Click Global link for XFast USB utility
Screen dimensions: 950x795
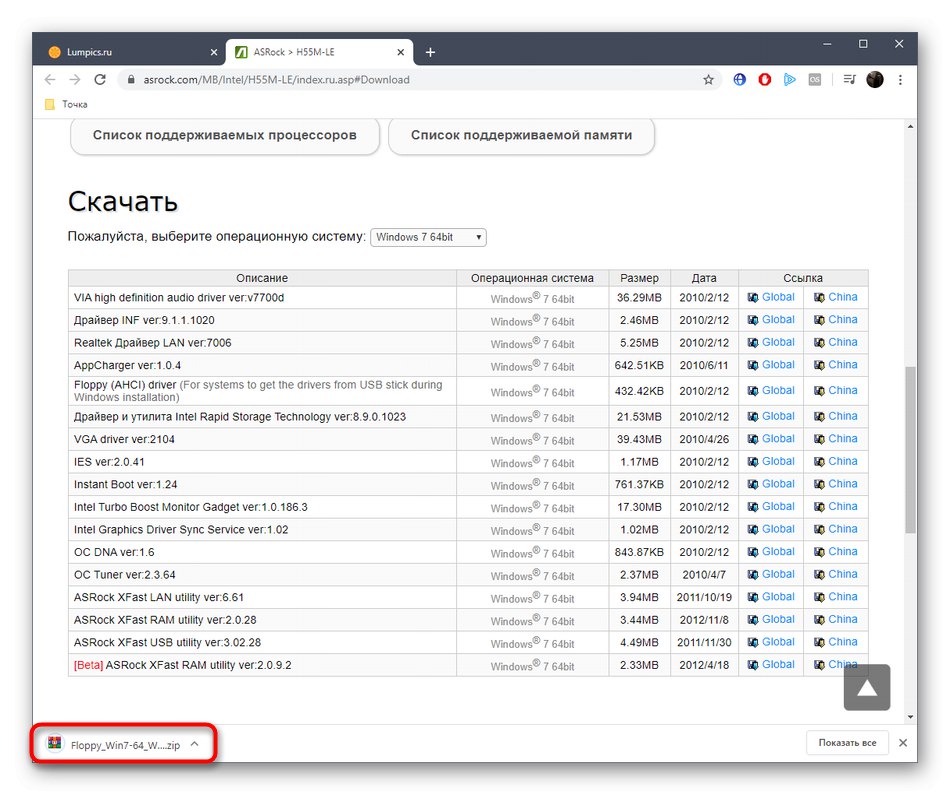click(778, 642)
